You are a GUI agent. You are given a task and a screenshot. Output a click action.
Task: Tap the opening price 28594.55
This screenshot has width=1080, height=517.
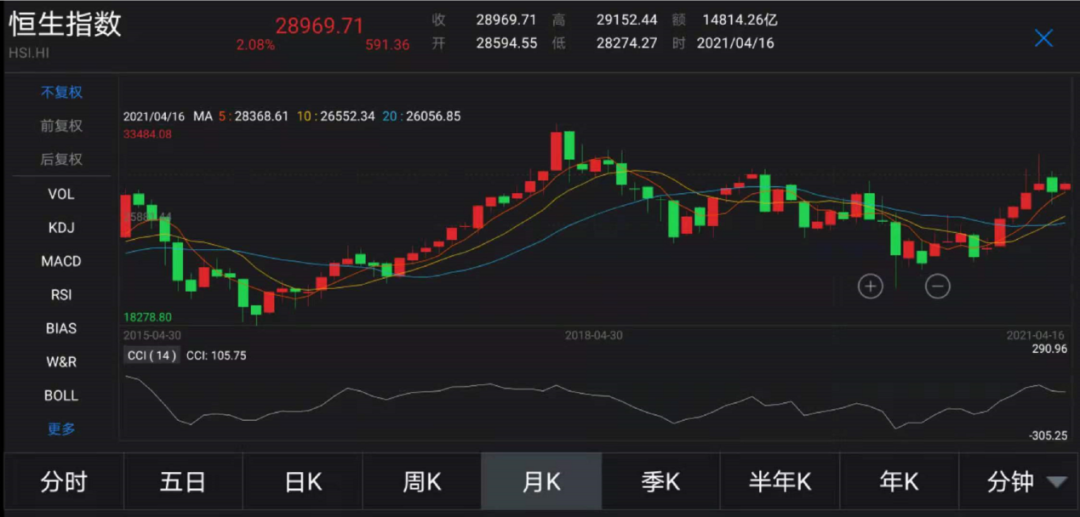[506, 43]
